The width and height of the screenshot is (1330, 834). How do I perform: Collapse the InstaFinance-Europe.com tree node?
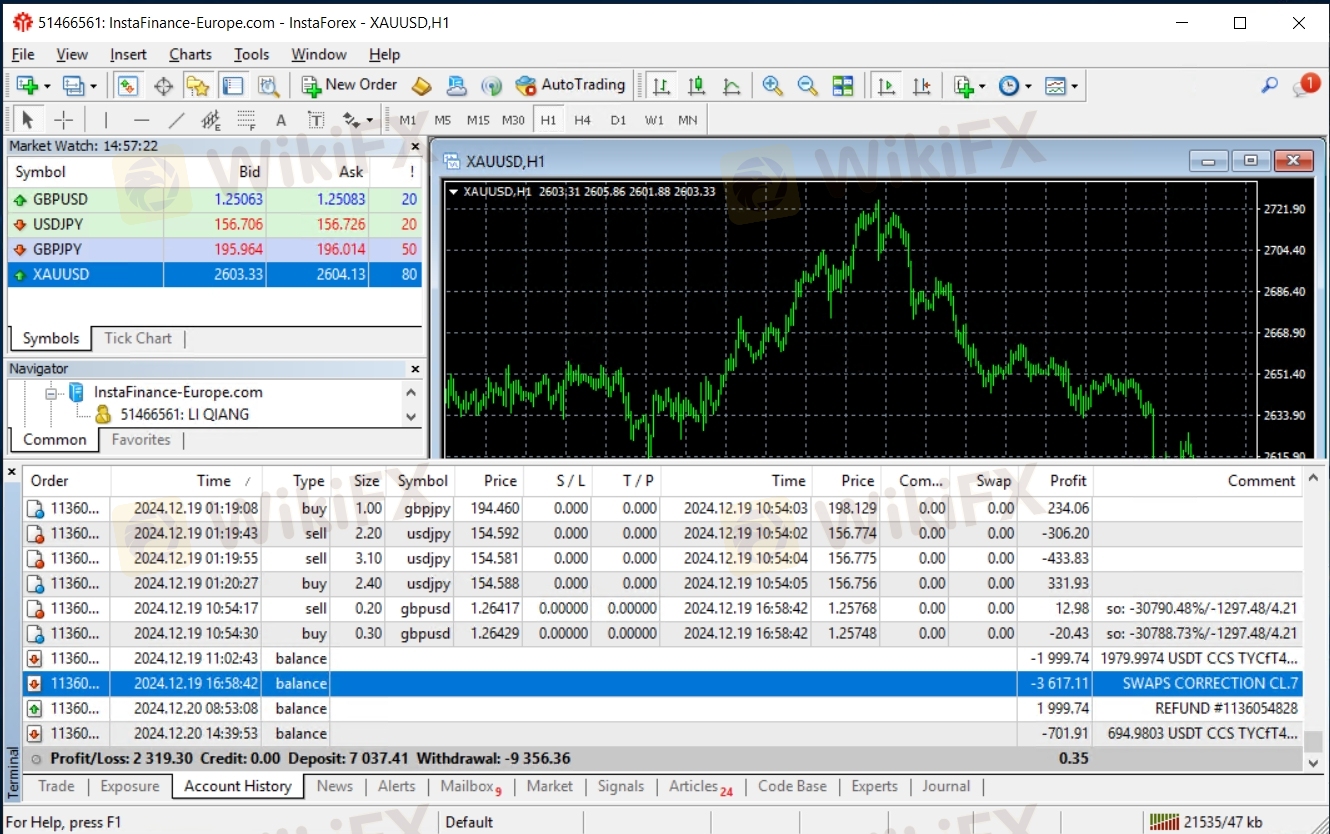[50, 393]
